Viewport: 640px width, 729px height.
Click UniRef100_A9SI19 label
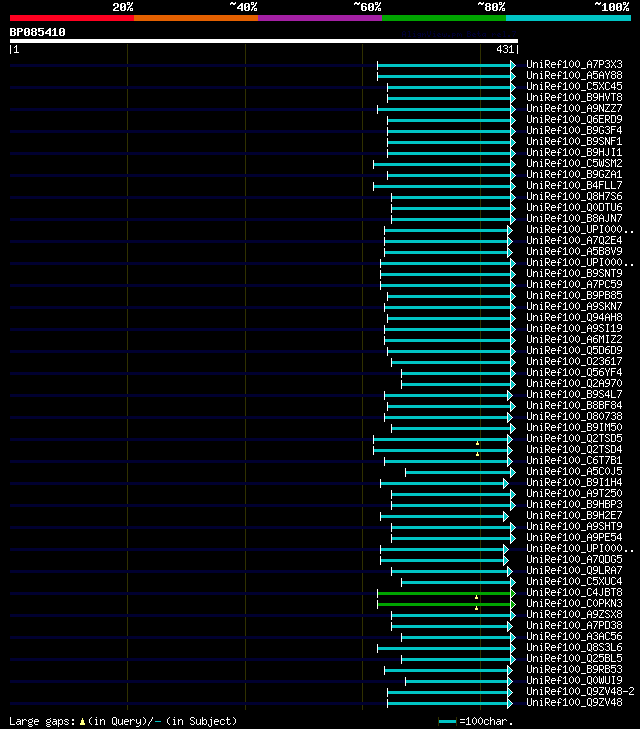pos(574,329)
